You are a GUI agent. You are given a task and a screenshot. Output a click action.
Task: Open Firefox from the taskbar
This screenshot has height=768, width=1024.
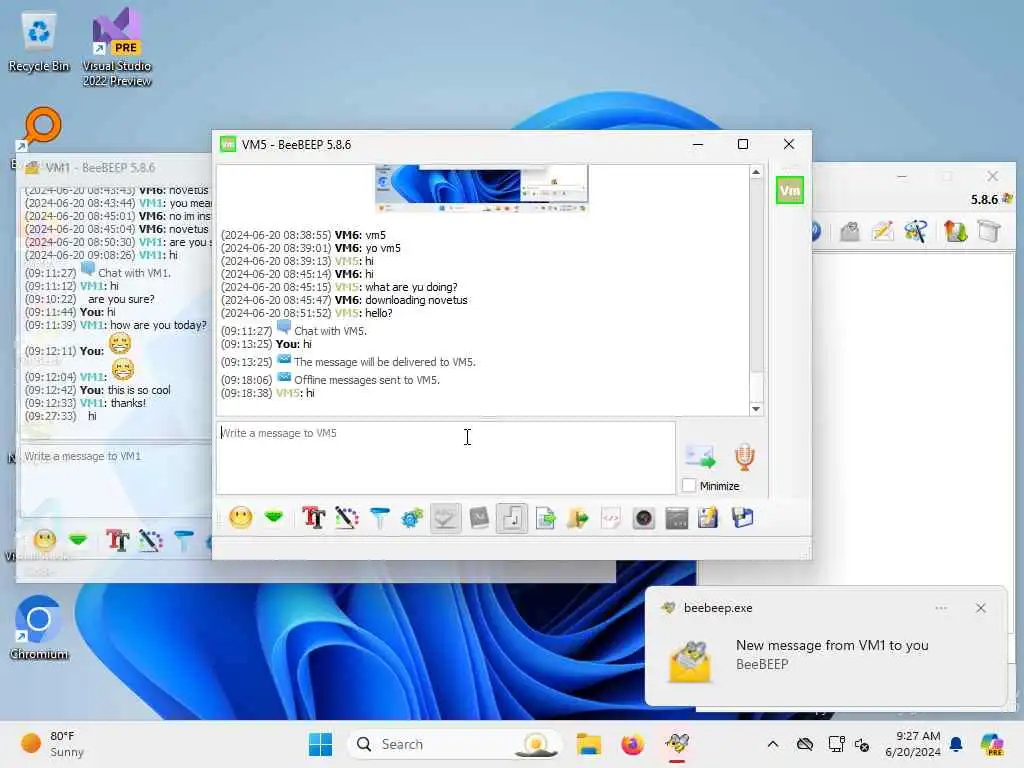tap(632, 744)
